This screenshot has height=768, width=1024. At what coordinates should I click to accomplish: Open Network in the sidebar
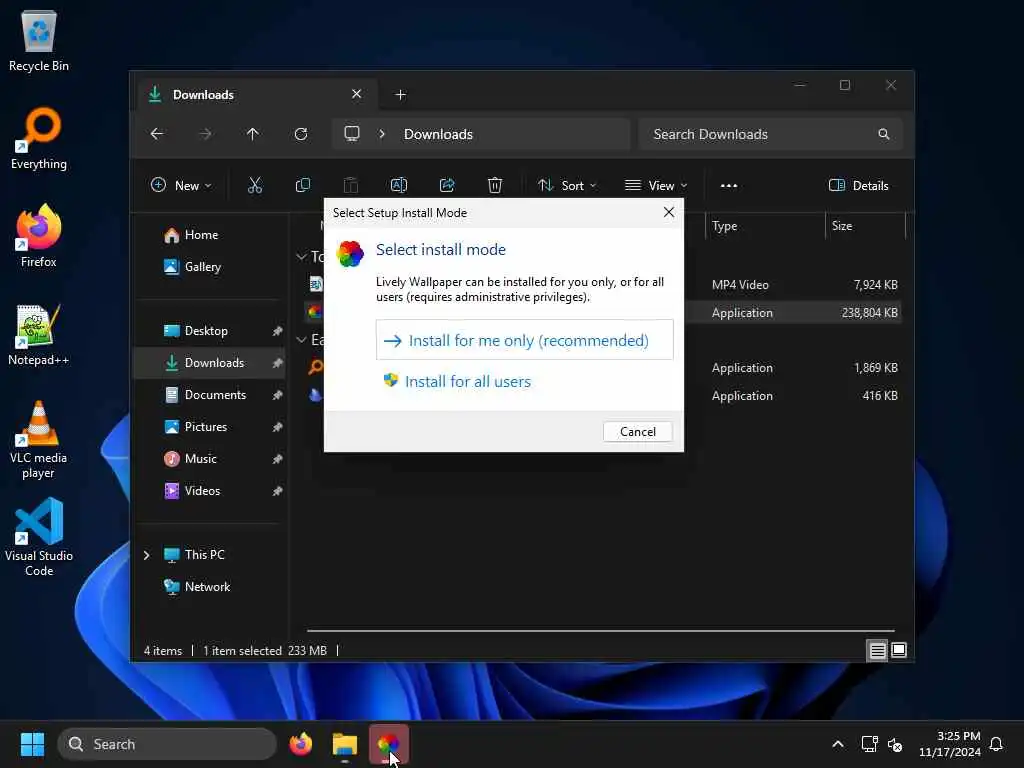pyautogui.click(x=198, y=587)
